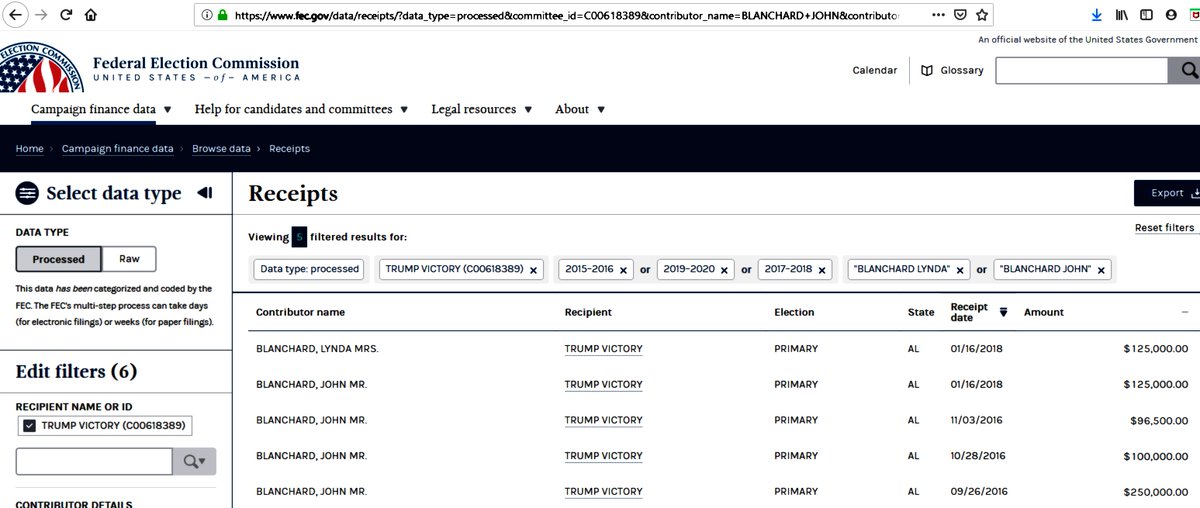Export the receipts results
Screen dimensions: 1200x508
pos(1166,193)
